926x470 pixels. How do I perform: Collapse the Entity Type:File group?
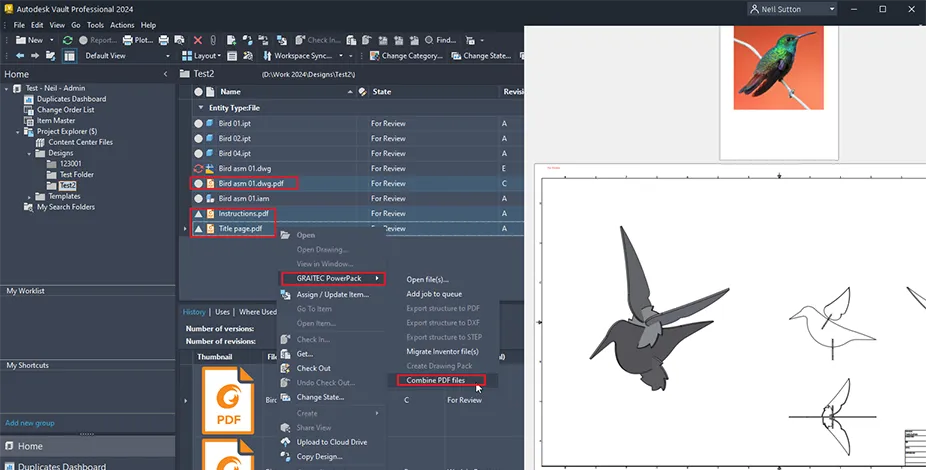201,108
